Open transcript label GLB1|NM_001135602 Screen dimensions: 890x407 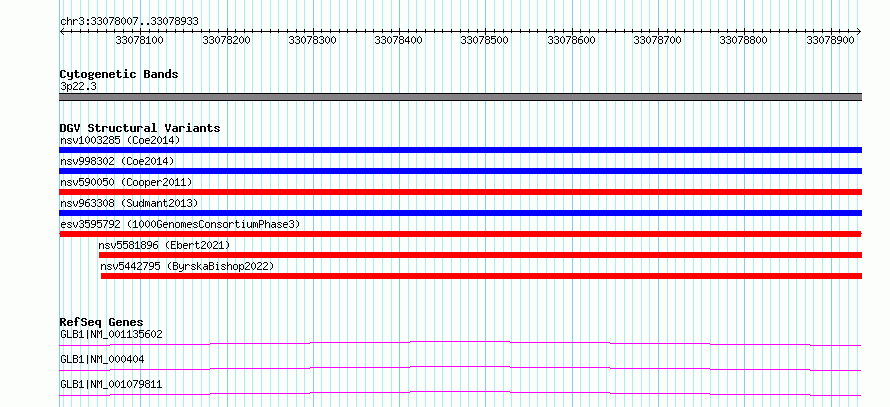[111, 334]
